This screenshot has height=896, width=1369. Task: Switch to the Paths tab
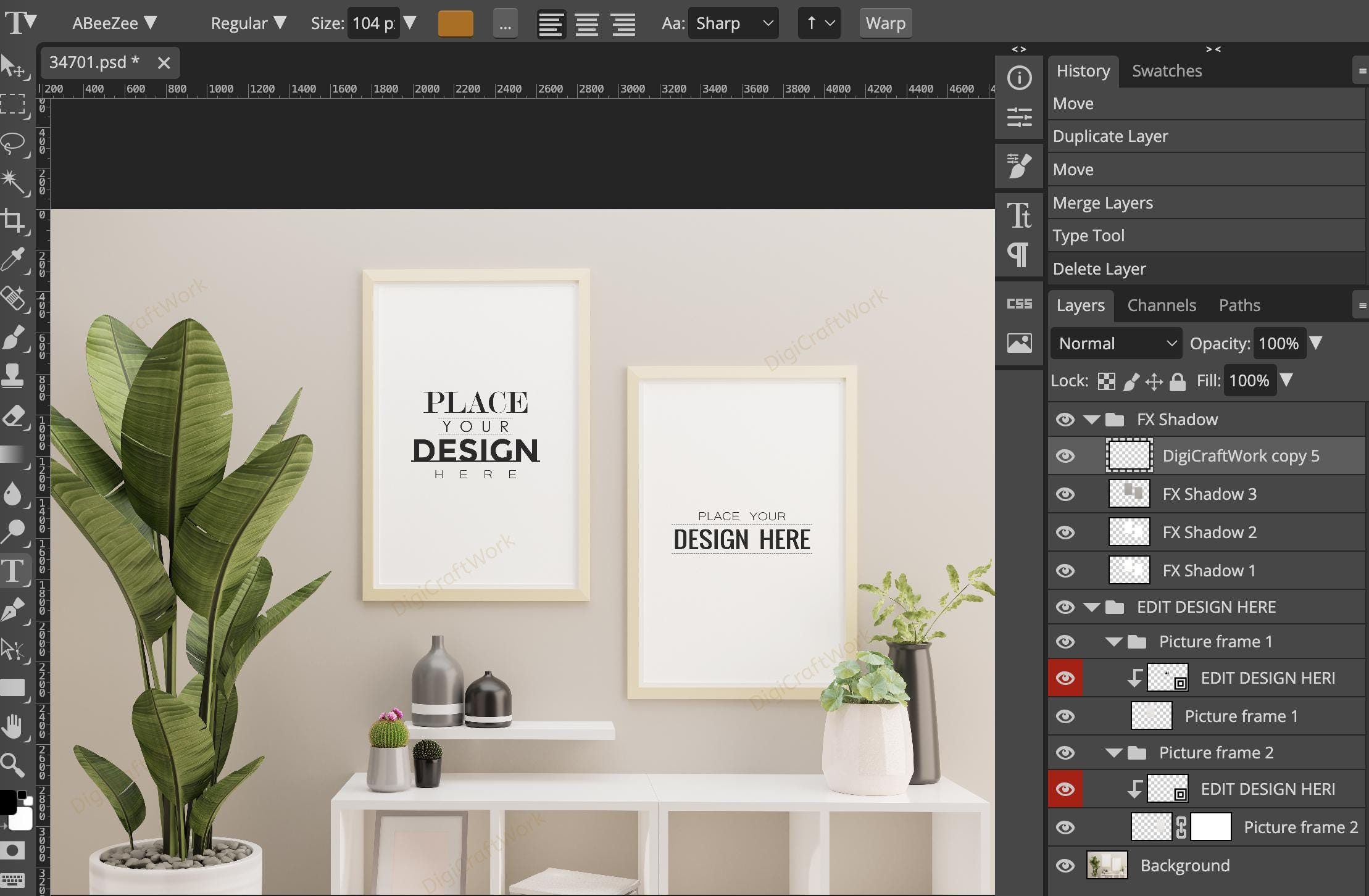1239,305
